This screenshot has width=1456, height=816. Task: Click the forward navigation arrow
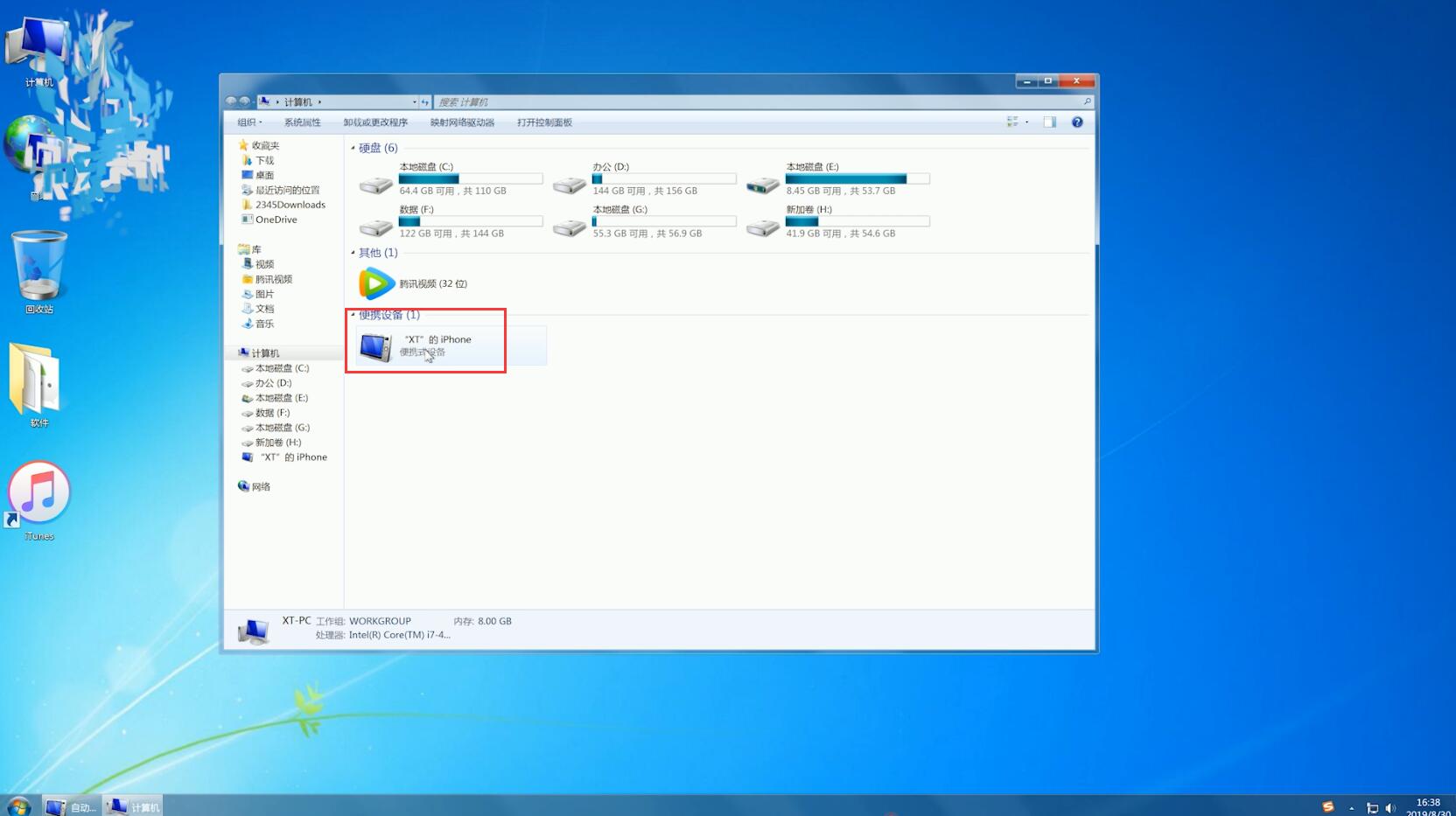[x=245, y=101]
